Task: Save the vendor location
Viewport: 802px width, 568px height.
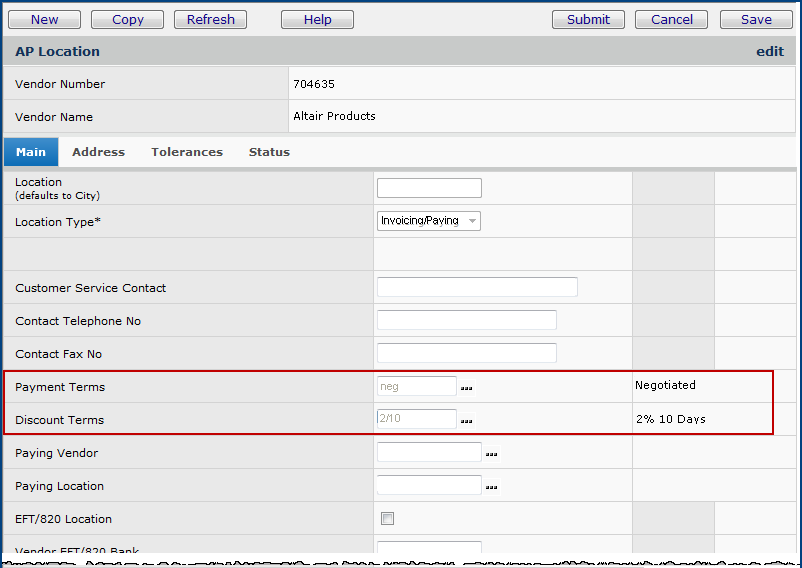Action: 756,19
